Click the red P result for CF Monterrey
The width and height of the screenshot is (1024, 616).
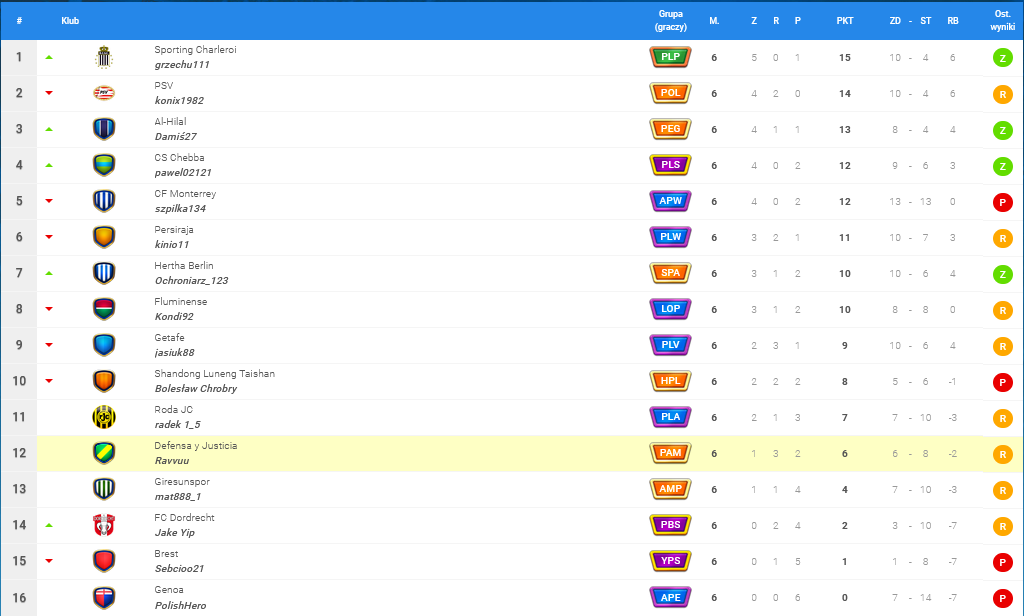pyautogui.click(x=1002, y=202)
